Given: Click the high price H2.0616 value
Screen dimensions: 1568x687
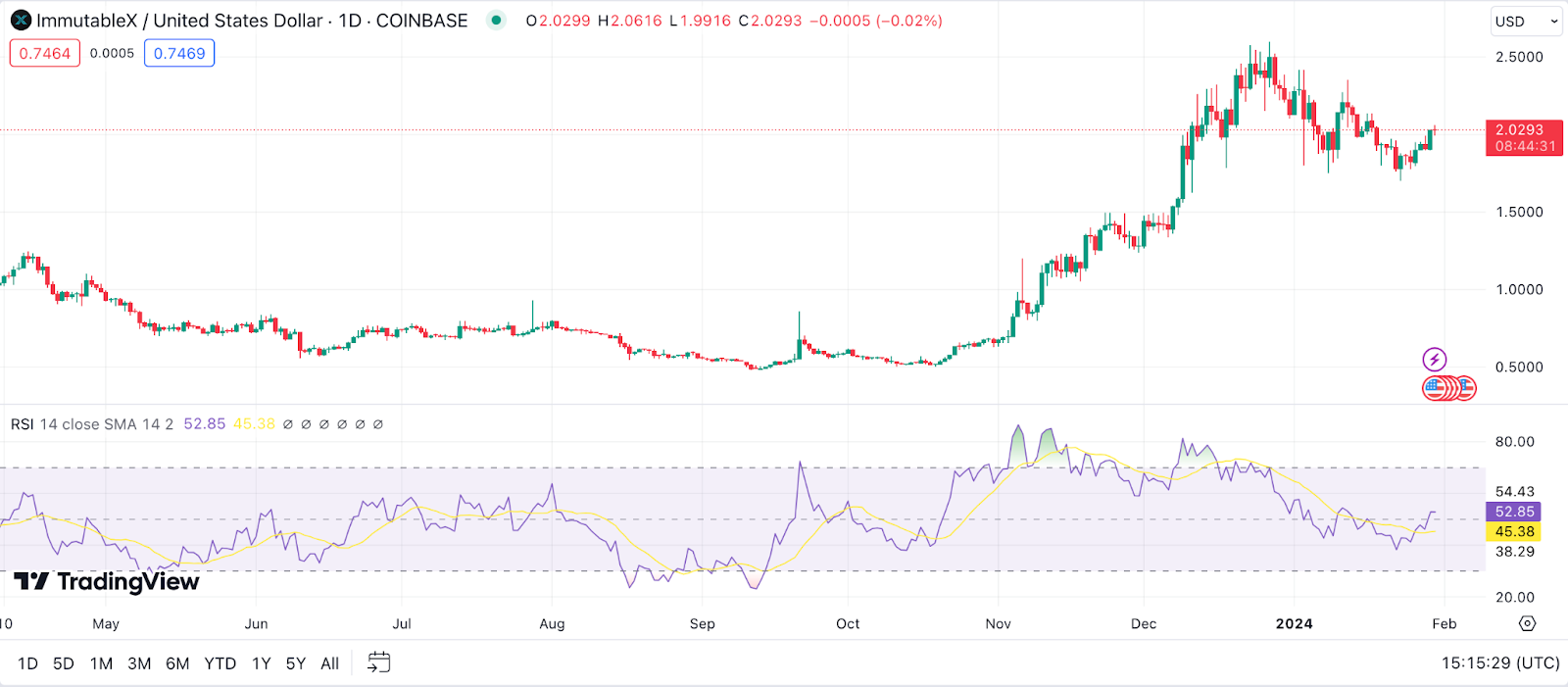Looking at the screenshot, I should (630, 21).
